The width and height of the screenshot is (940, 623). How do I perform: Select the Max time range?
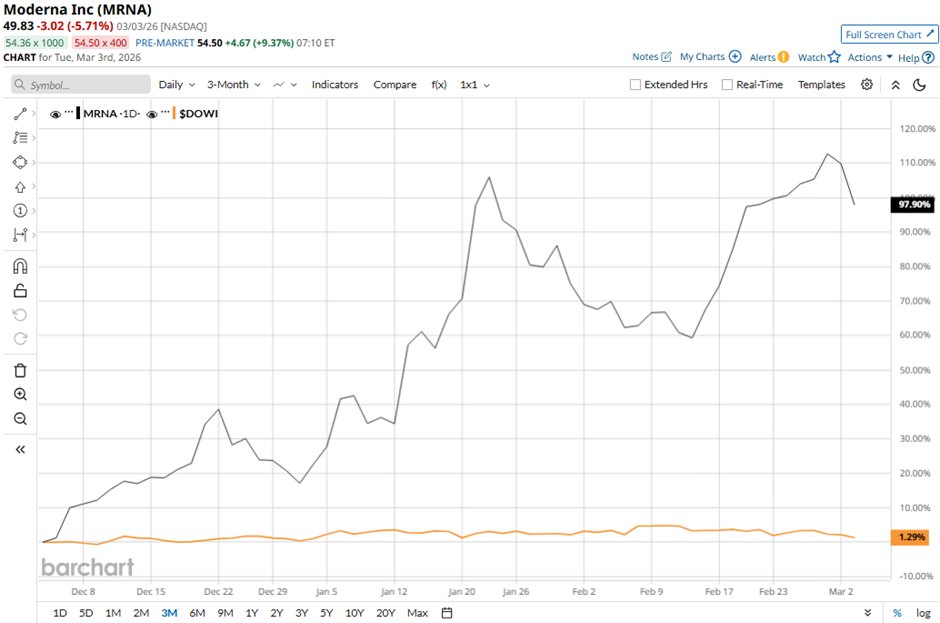coord(417,613)
